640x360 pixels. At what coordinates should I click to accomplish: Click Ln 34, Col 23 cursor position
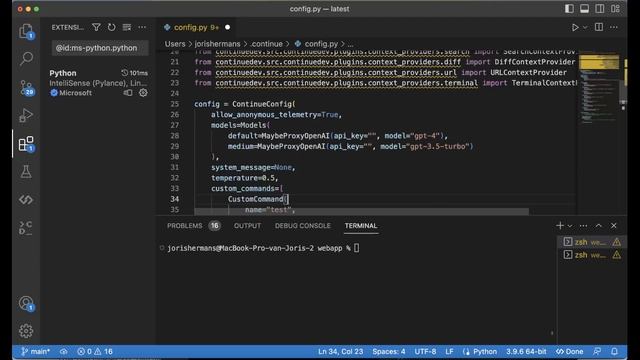(x=340, y=351)
